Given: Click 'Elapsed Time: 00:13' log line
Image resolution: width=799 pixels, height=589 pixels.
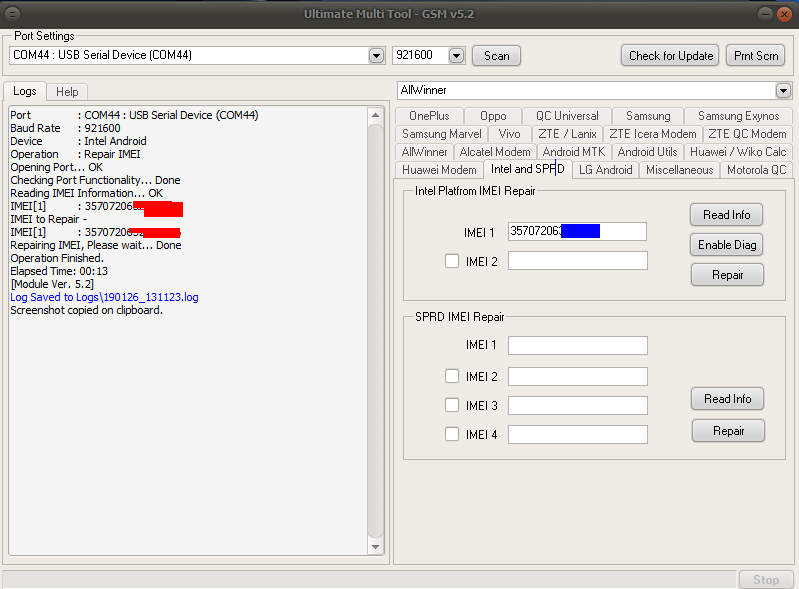Looking at the screenshot, I should point(59,271).
